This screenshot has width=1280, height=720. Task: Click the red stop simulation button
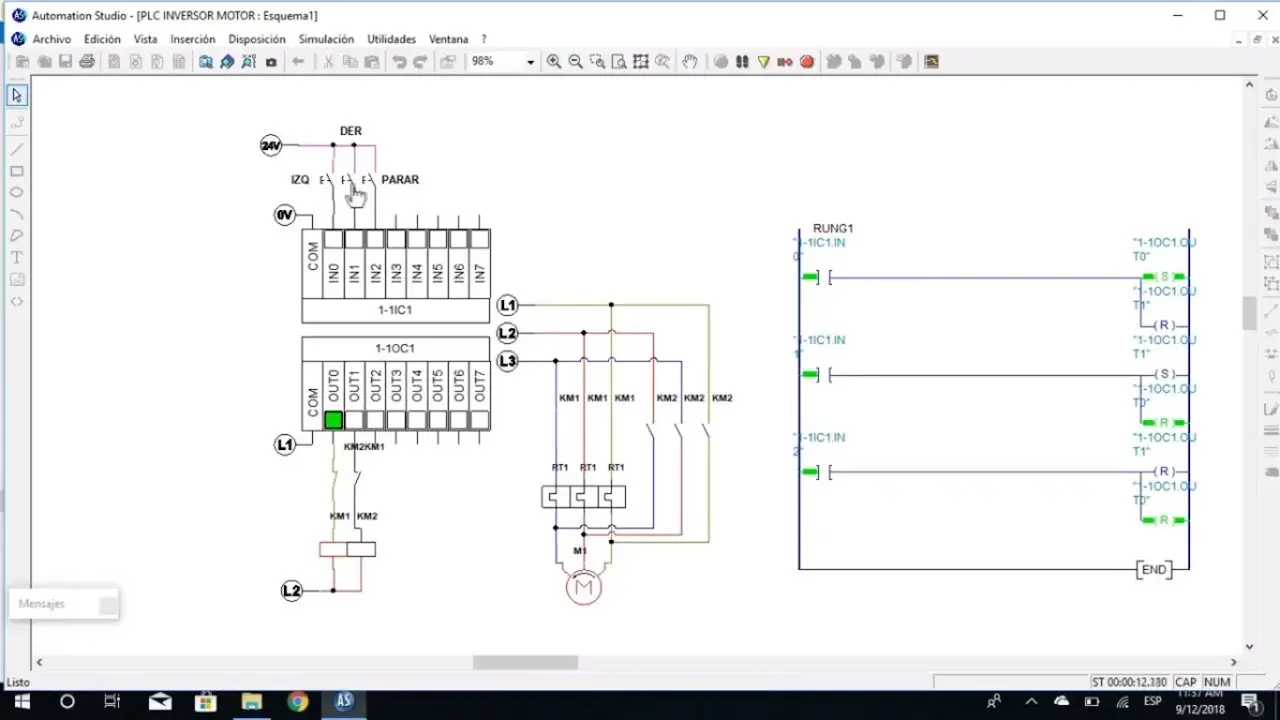pyautogui.click(x=807, y=62)
